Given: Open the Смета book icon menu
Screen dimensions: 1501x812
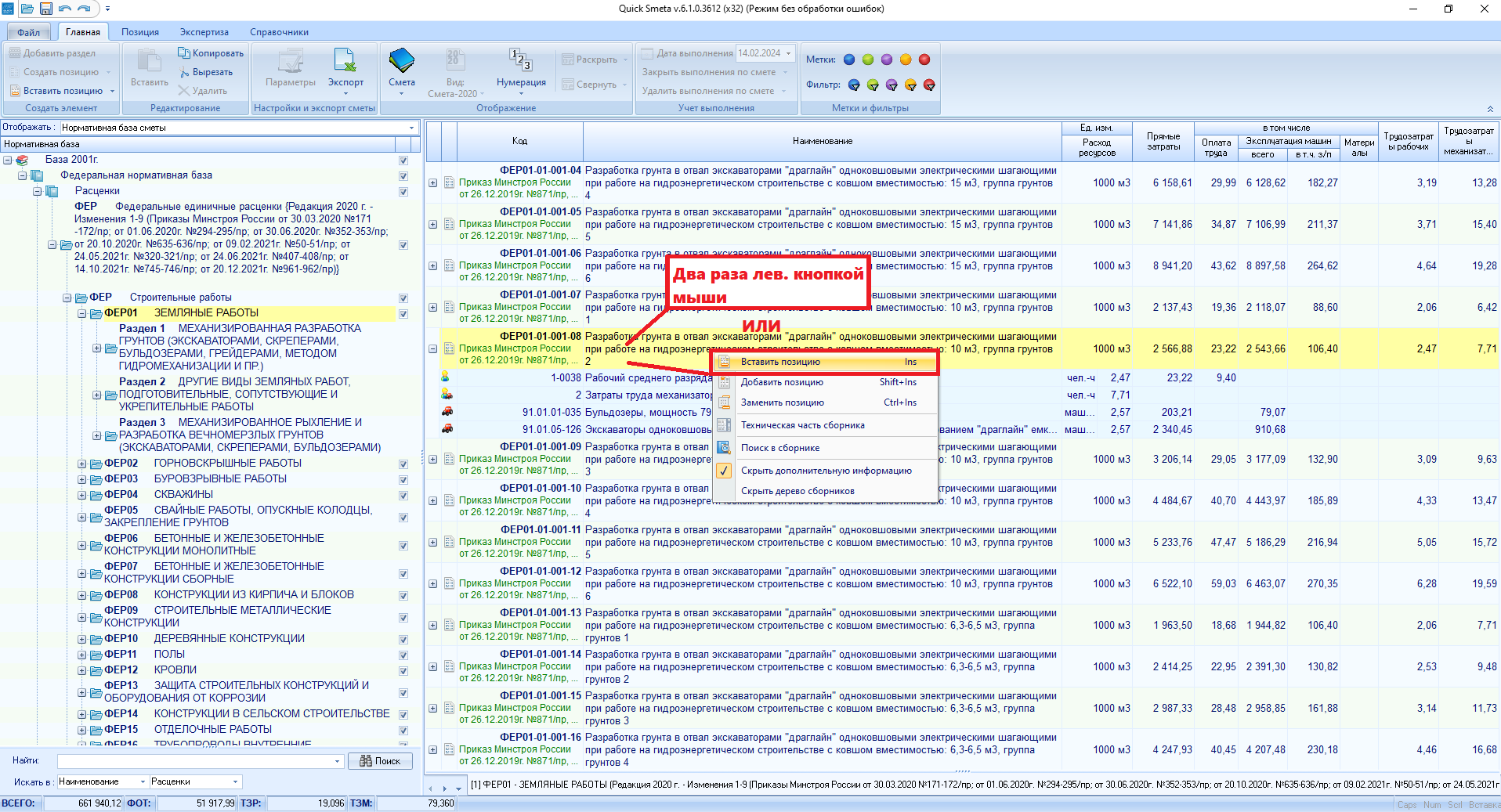Looking at the screenshot, I should (401, 62).
